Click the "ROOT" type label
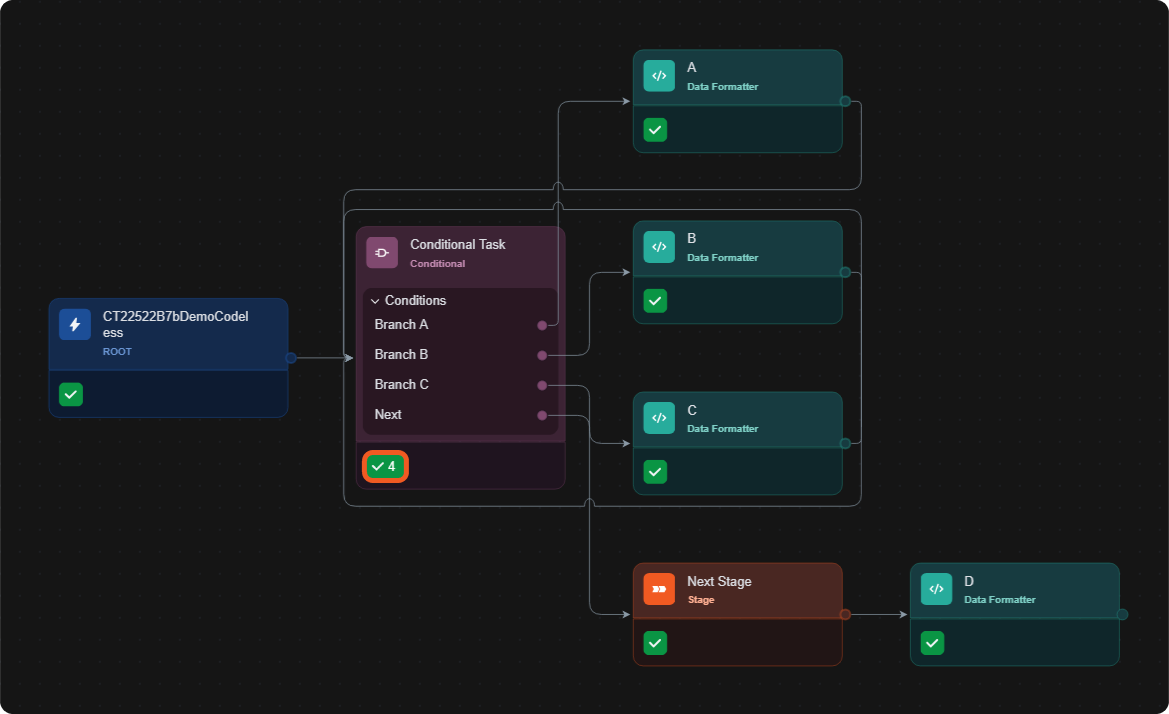 (117, 352)
